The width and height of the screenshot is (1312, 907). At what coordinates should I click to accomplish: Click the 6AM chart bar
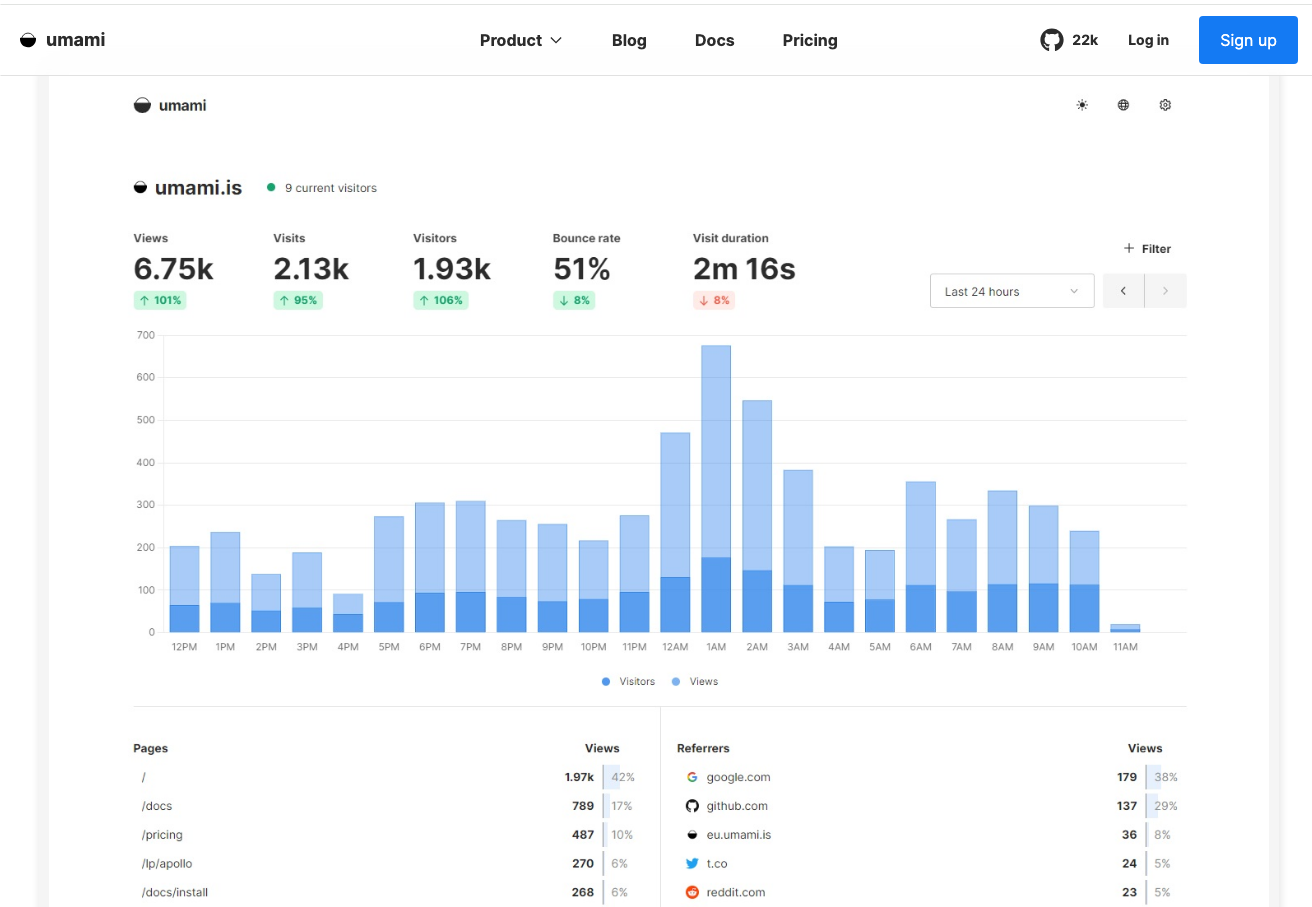point(921,557)
